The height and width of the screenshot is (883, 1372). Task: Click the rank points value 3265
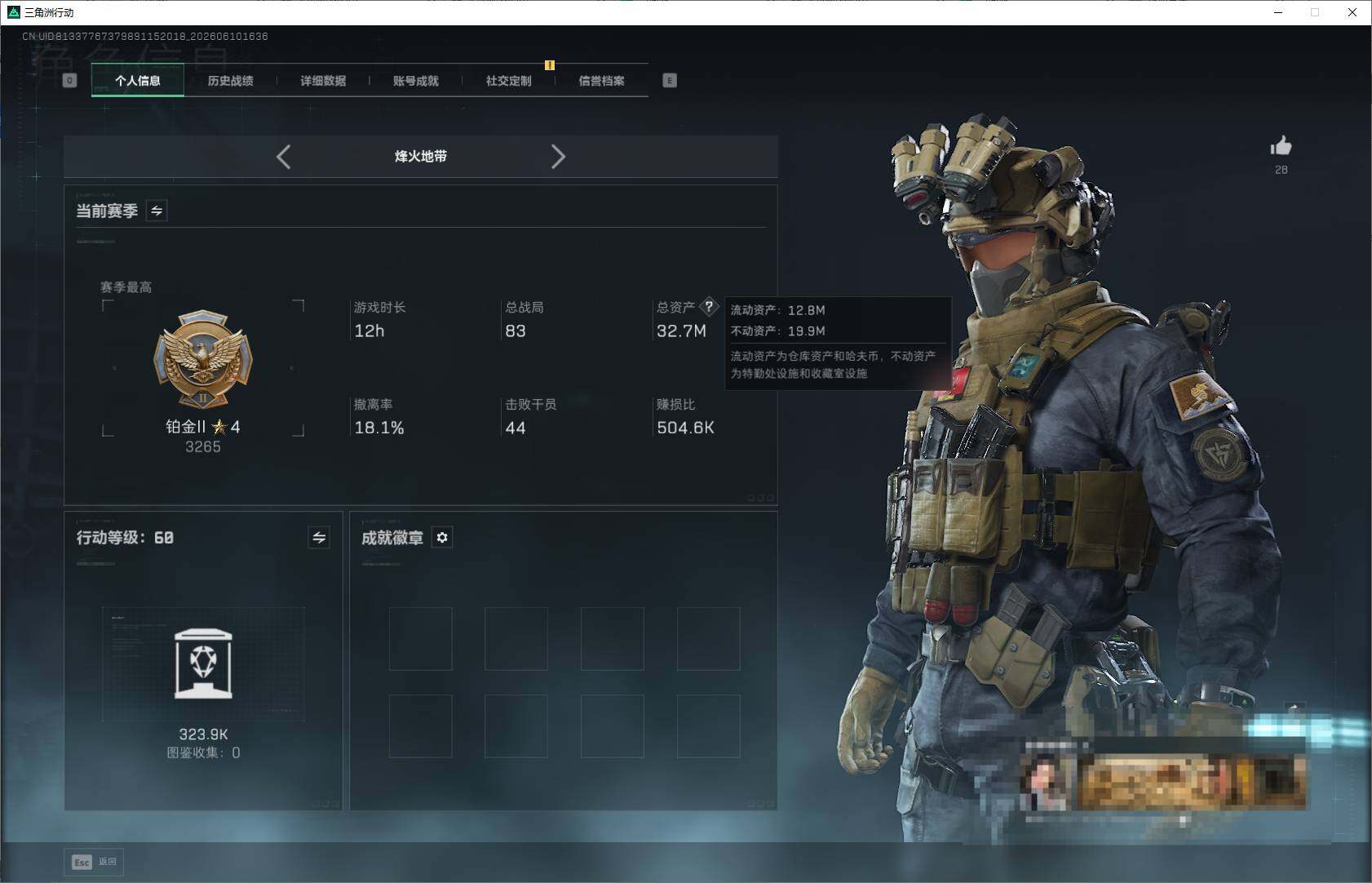point(203,446)
